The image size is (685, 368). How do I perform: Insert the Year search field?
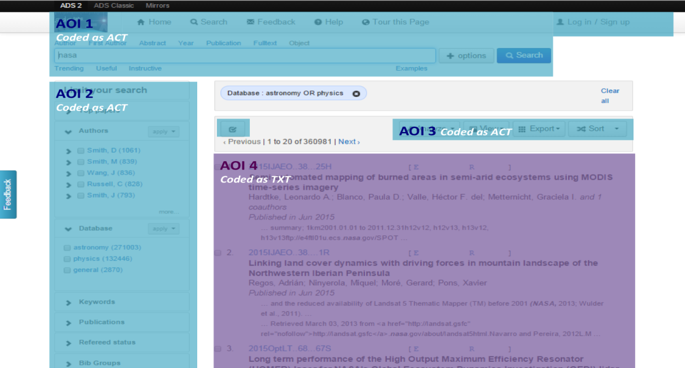coord(186,43)
